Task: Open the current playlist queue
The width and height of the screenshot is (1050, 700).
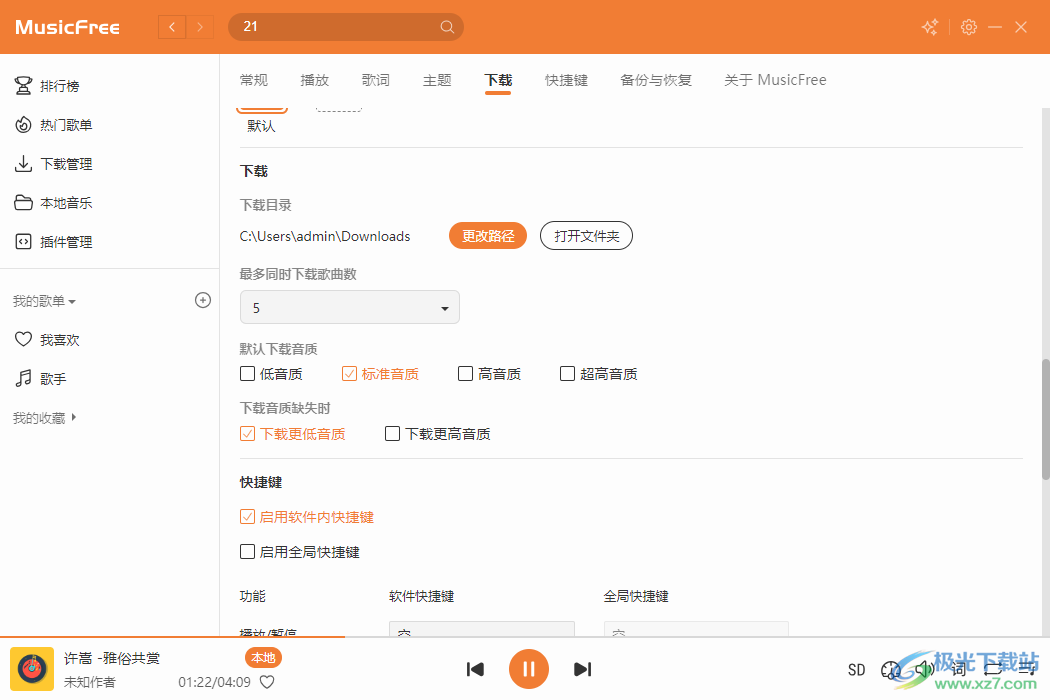Action: pyautogui.click(x=1027, y=669)
